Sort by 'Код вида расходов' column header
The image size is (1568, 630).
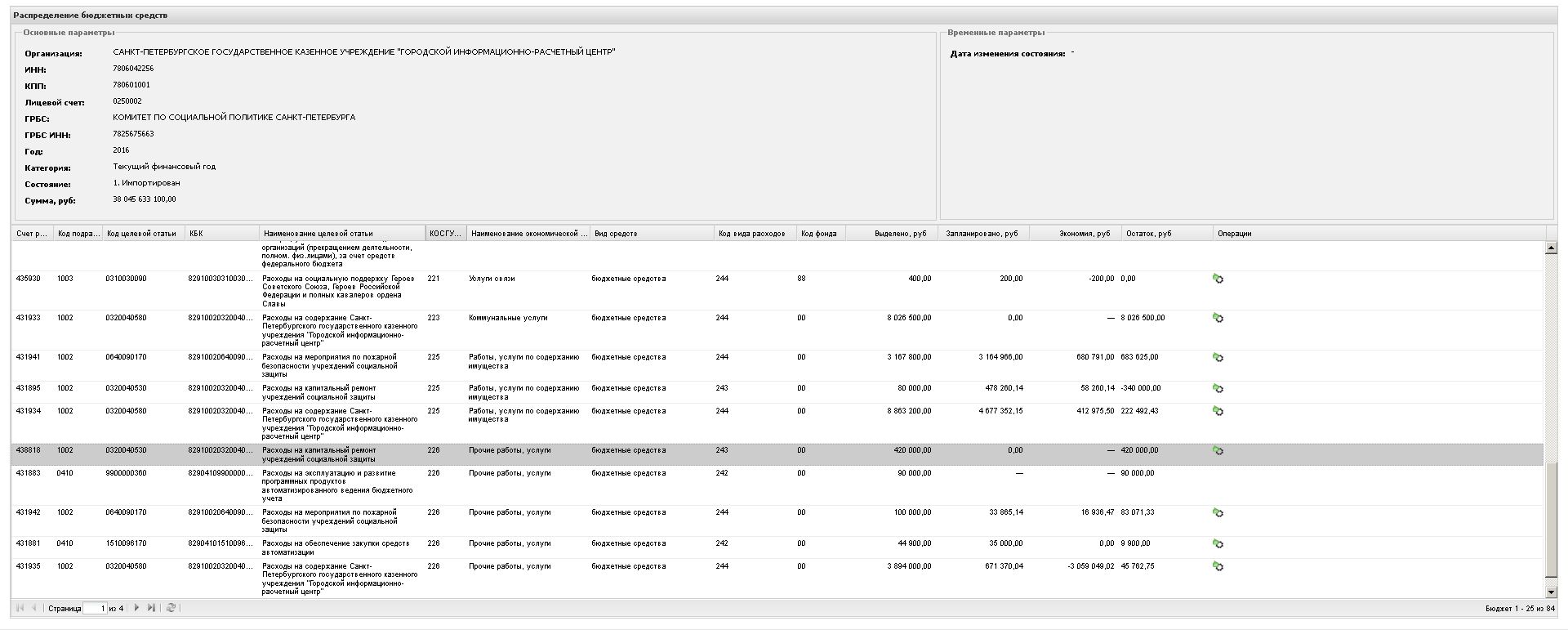(x=756, y=234)
